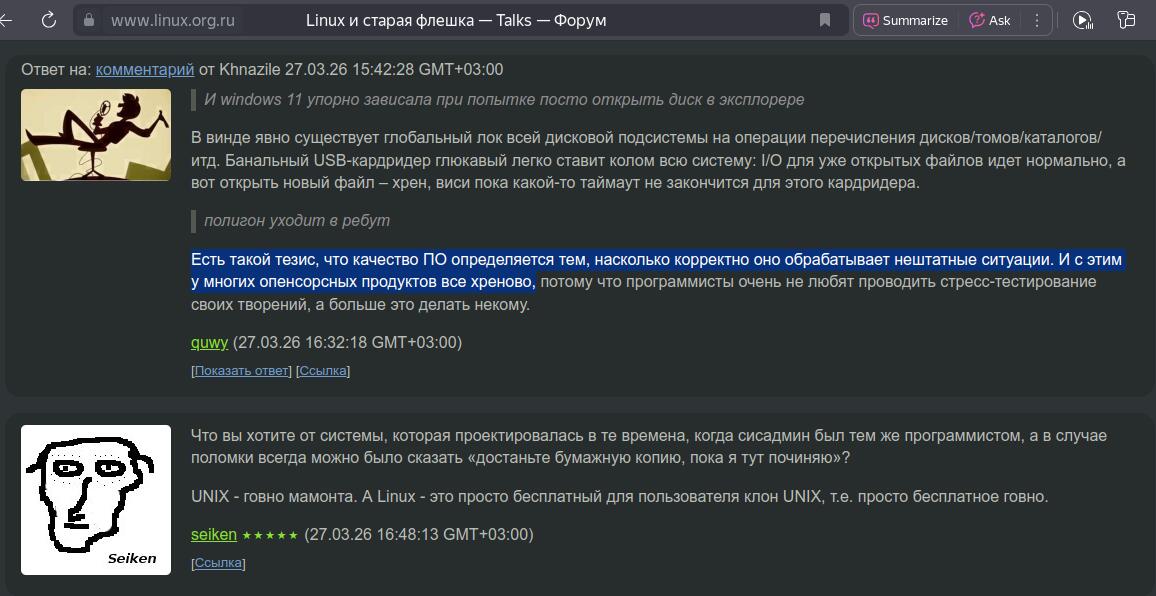Click the lock site info icon
The image size is (1156, 596).
89,20
